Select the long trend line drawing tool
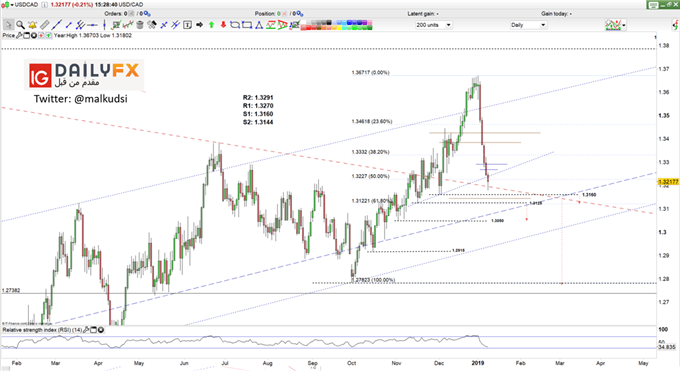Image resolution: width=680 pixels, height=371 pixels. pos(56,25)
